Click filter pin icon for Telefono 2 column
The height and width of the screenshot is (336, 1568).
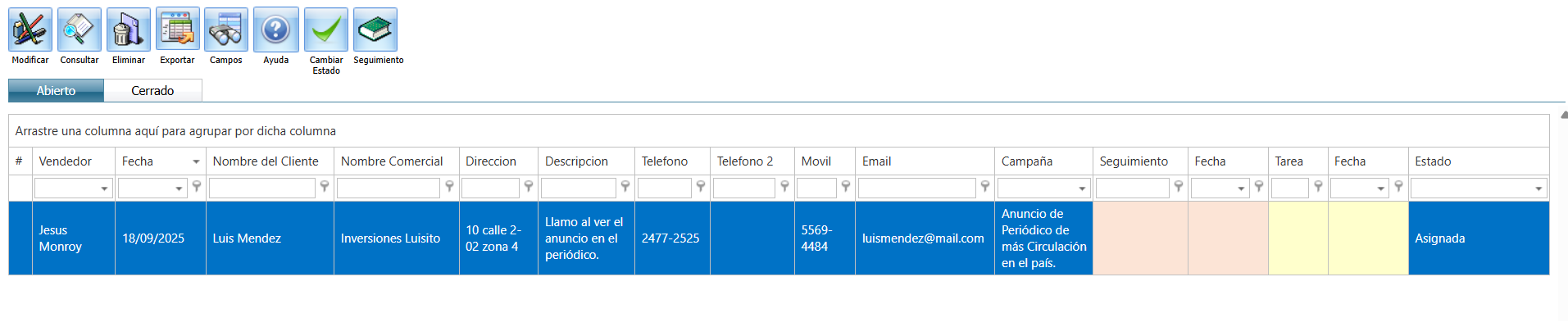pyautogui.click(x=784, y=187)
